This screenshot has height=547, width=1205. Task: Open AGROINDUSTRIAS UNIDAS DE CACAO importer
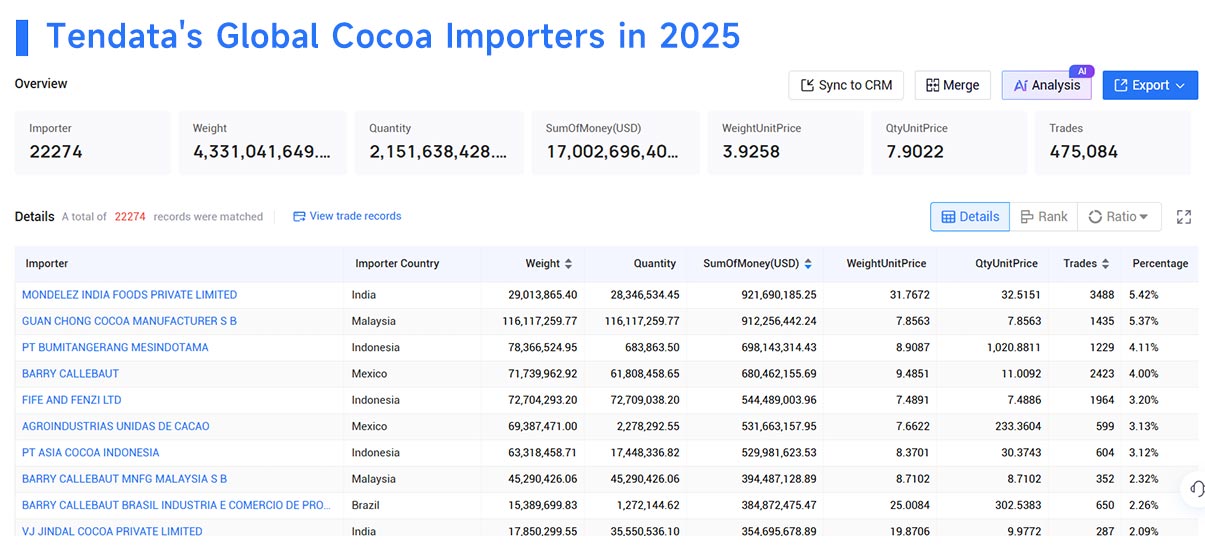tap(116, 426)
